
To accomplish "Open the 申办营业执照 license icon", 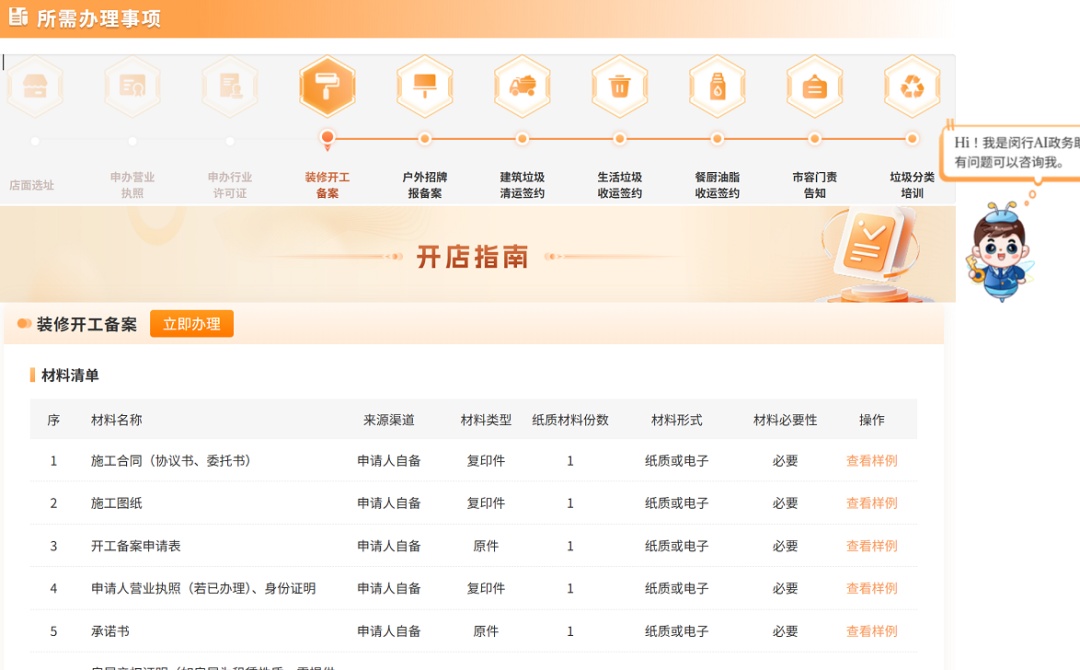I will 132,87.
